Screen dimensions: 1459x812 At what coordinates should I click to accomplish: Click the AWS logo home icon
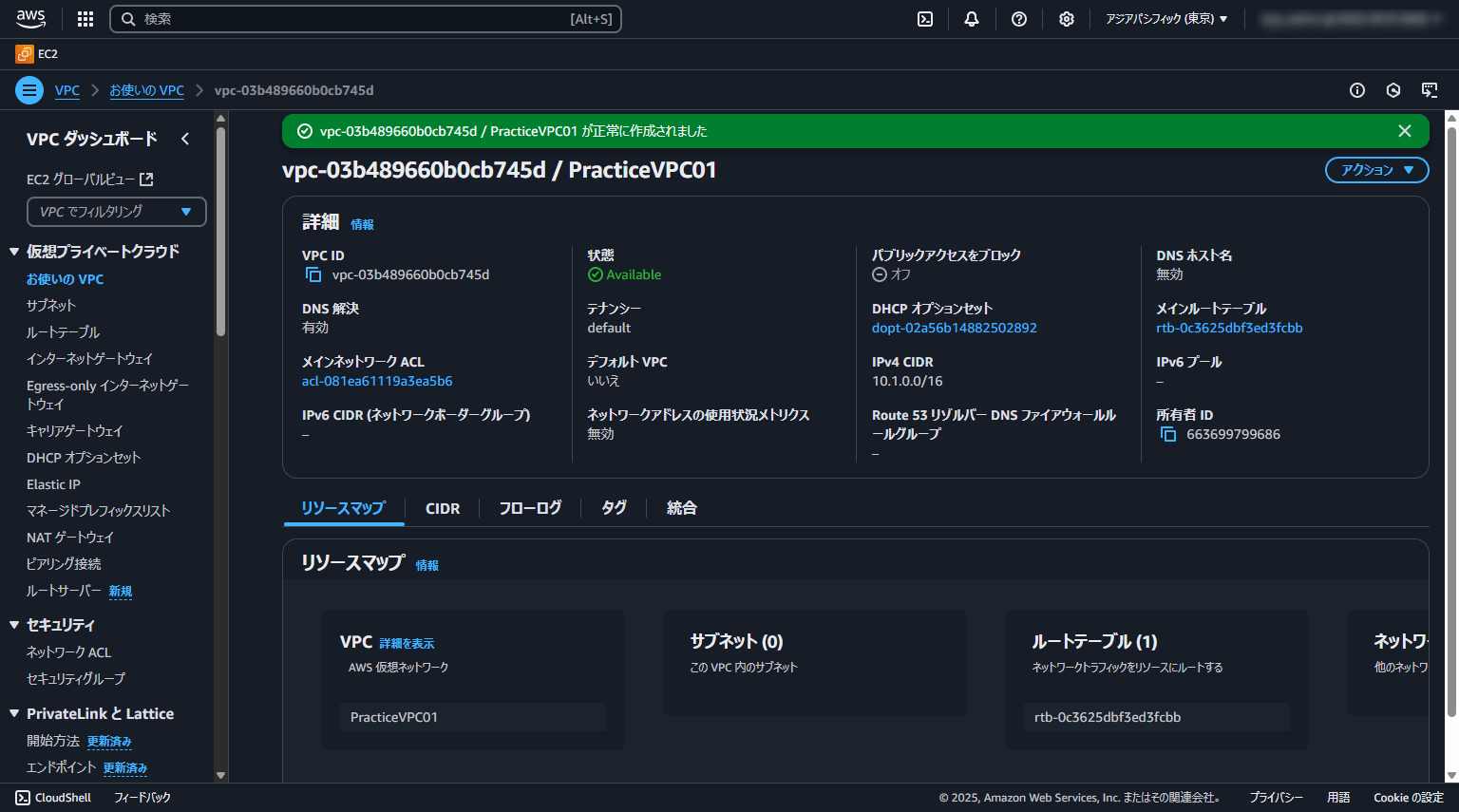point(30,19)
